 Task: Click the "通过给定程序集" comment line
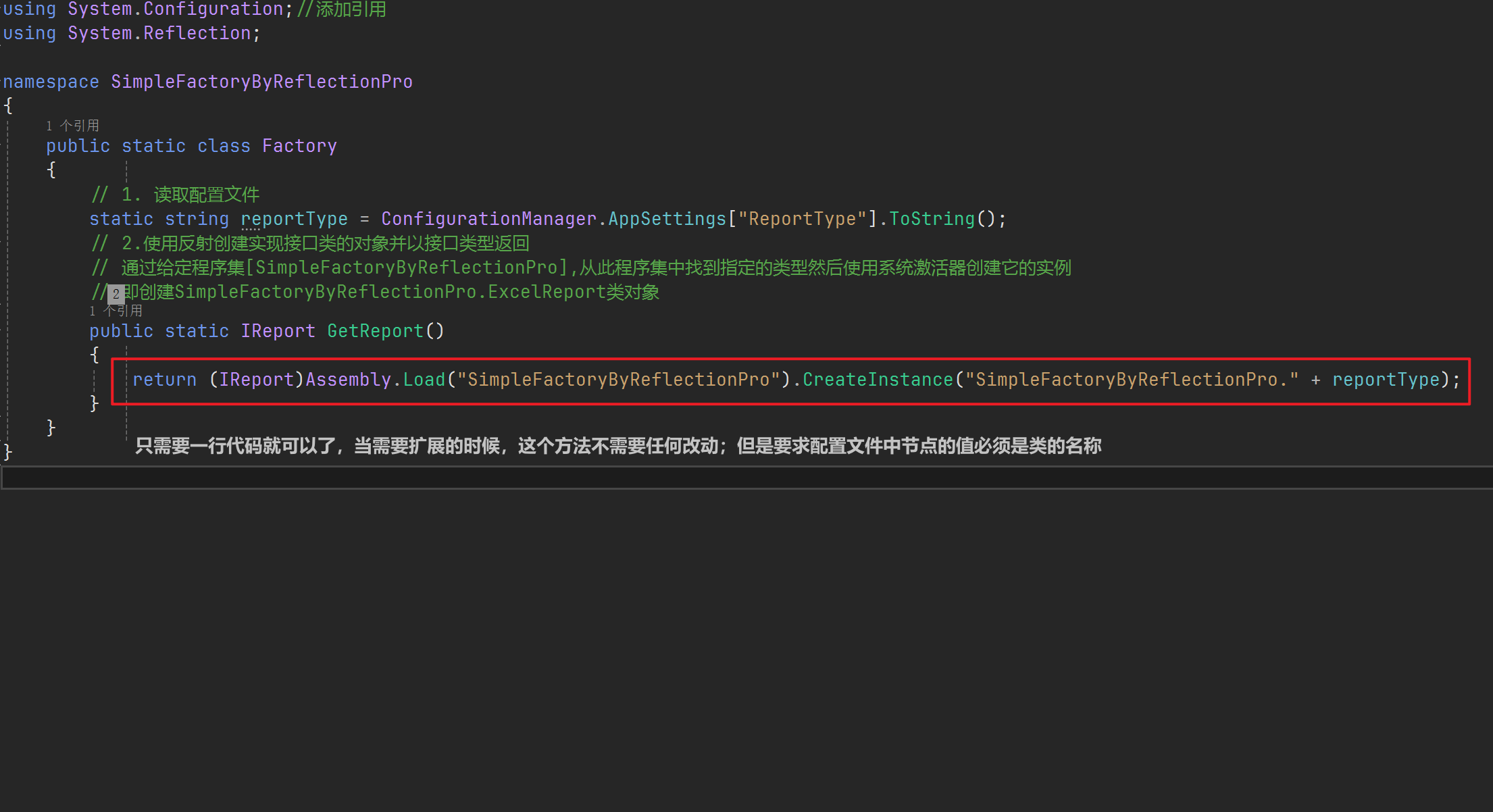581,268
